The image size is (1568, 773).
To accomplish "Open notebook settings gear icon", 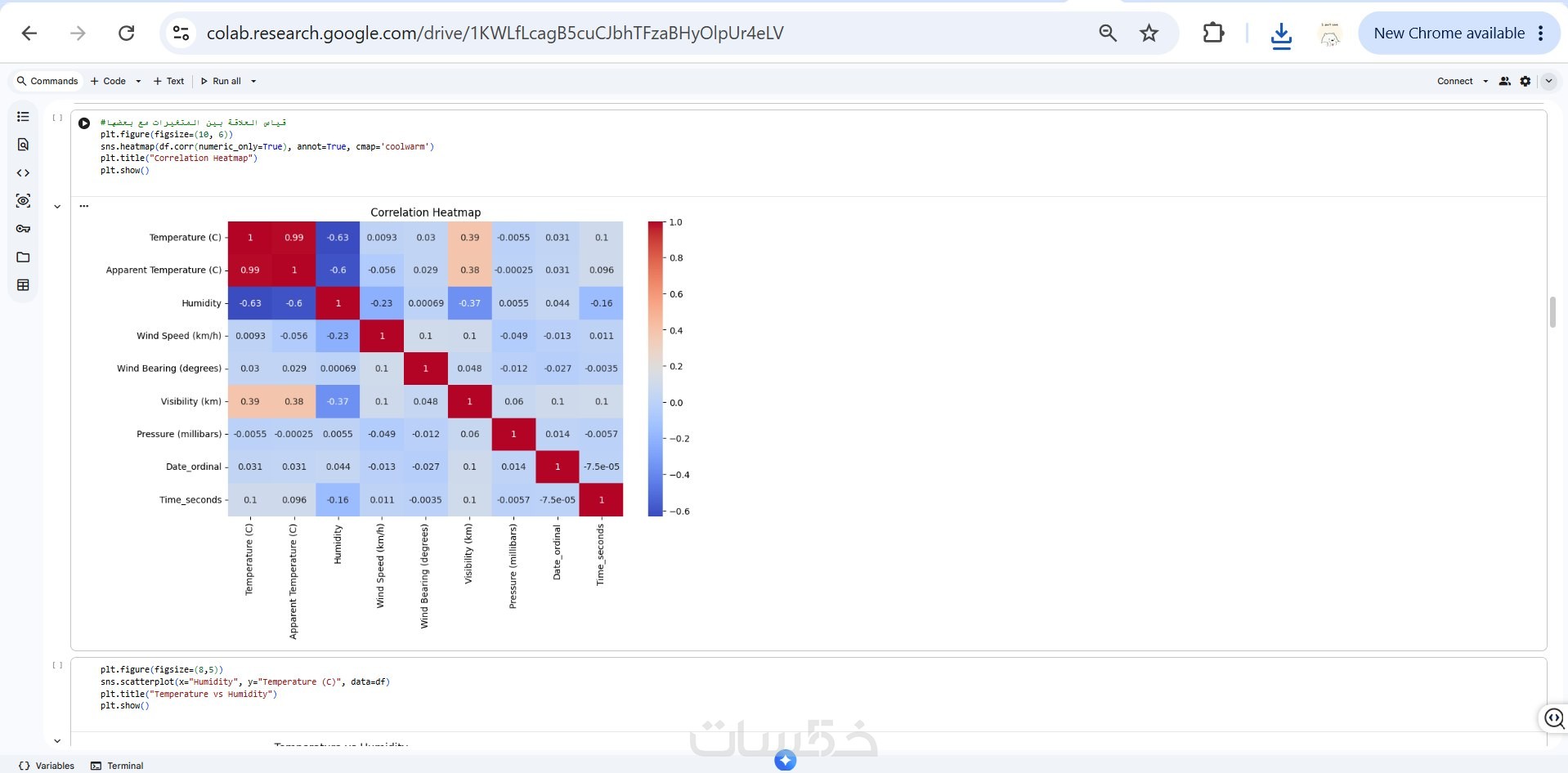I will pyautogui.click(x=1525, y=81).
